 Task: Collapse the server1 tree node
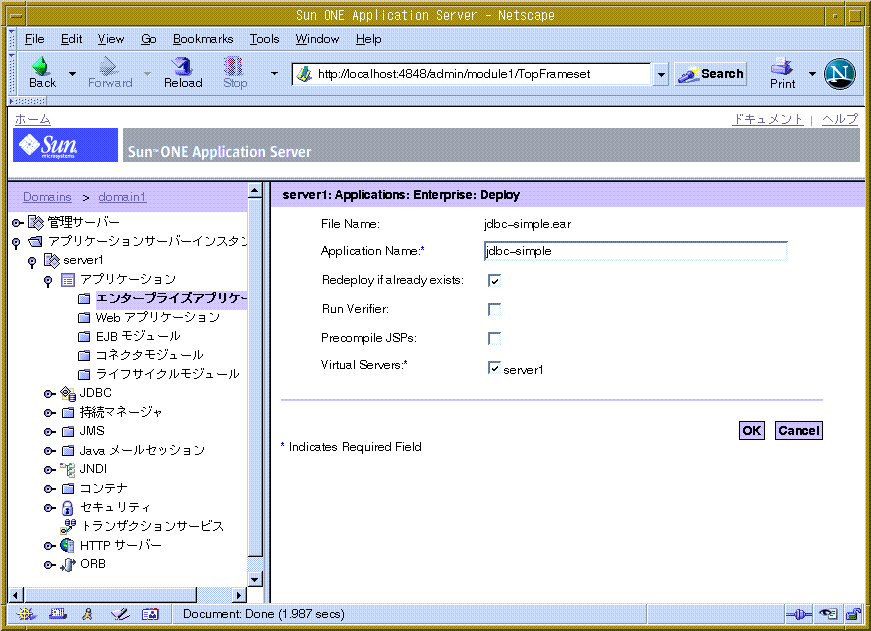[32, 261]
